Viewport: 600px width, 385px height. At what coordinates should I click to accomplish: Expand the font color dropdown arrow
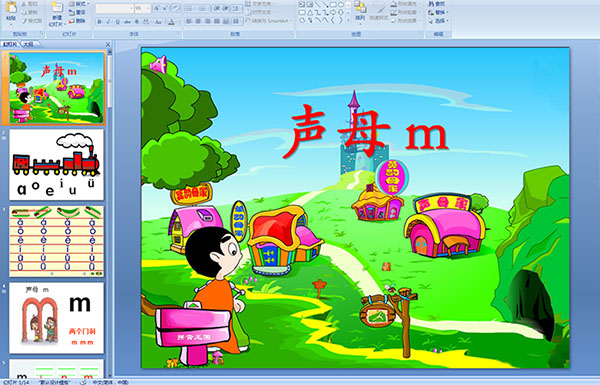177,23
